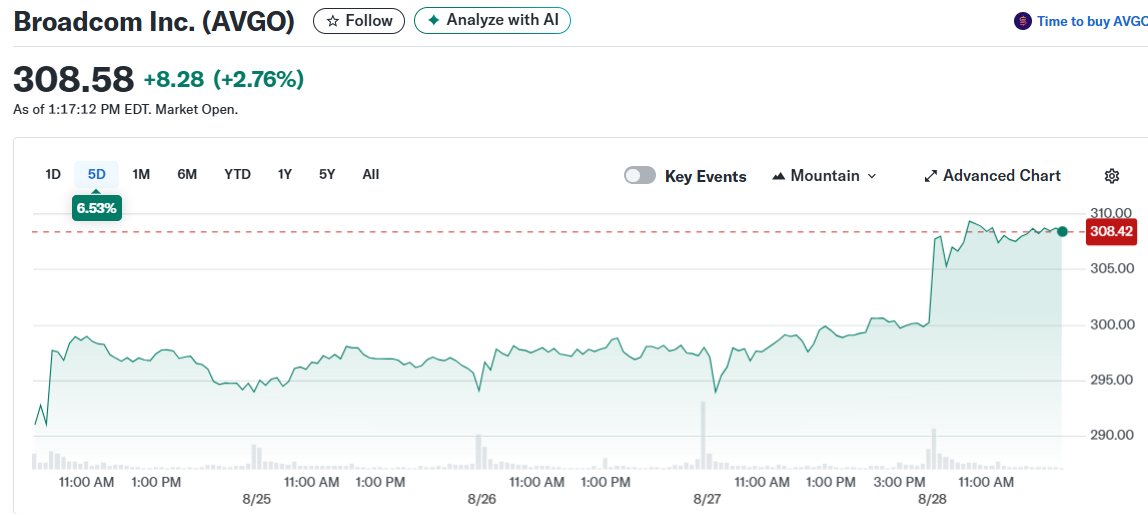Click the purple icon beside Time to buy AVGO

point(1022,21)
